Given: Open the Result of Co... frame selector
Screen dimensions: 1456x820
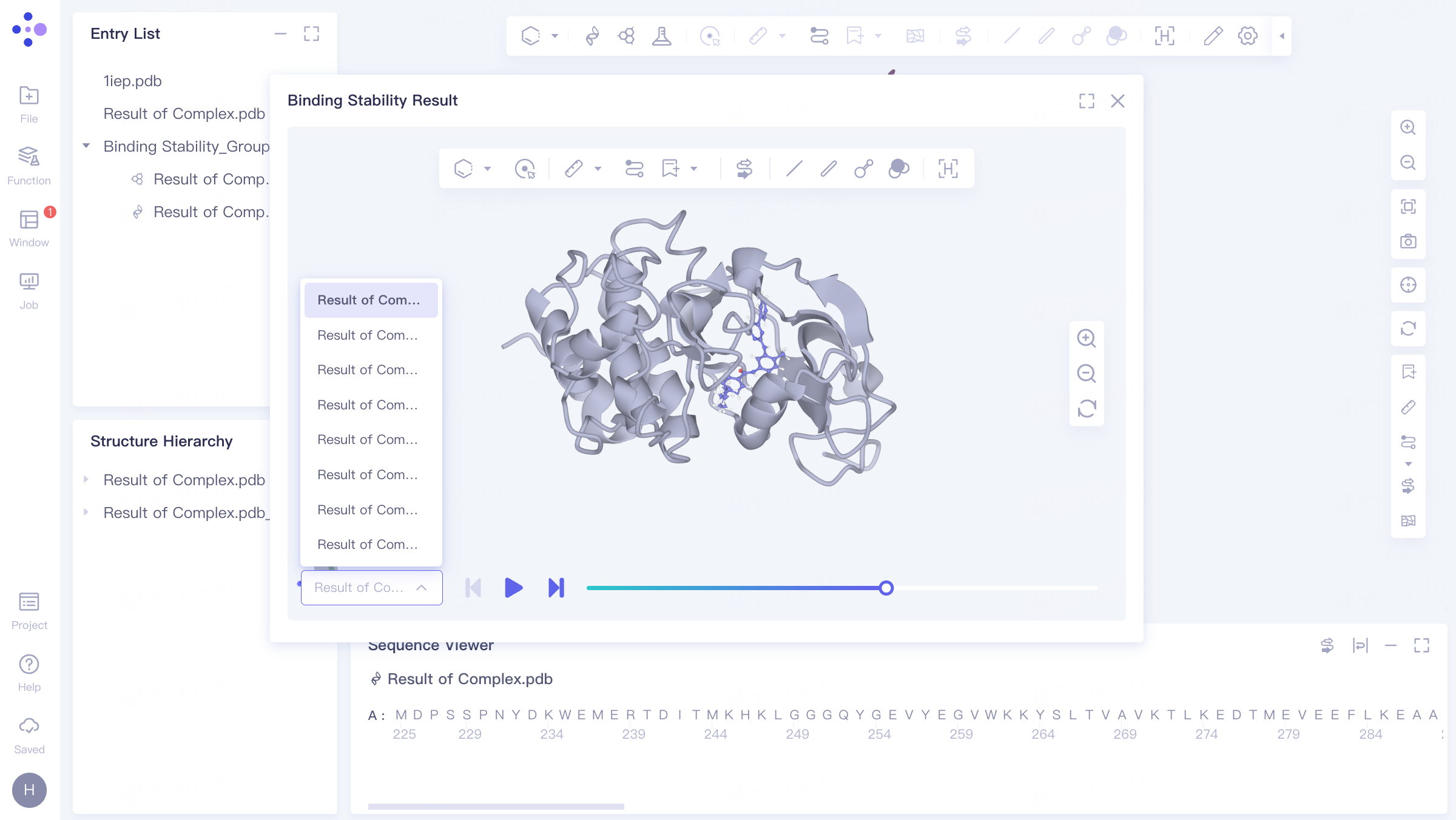Looking at the screenshot, I should pyautogui.click(x=371, y=587).
